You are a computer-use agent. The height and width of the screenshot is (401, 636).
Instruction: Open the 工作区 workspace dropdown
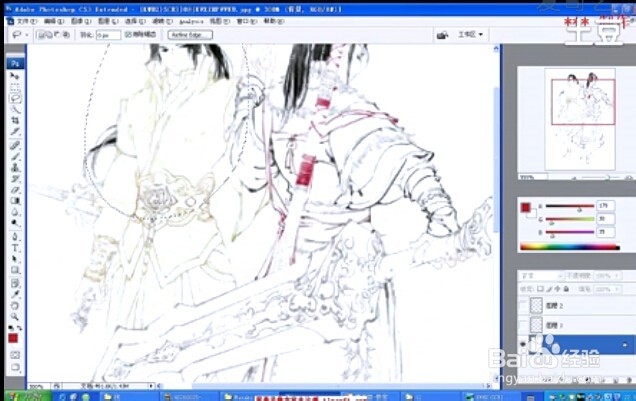coord(471,35)
